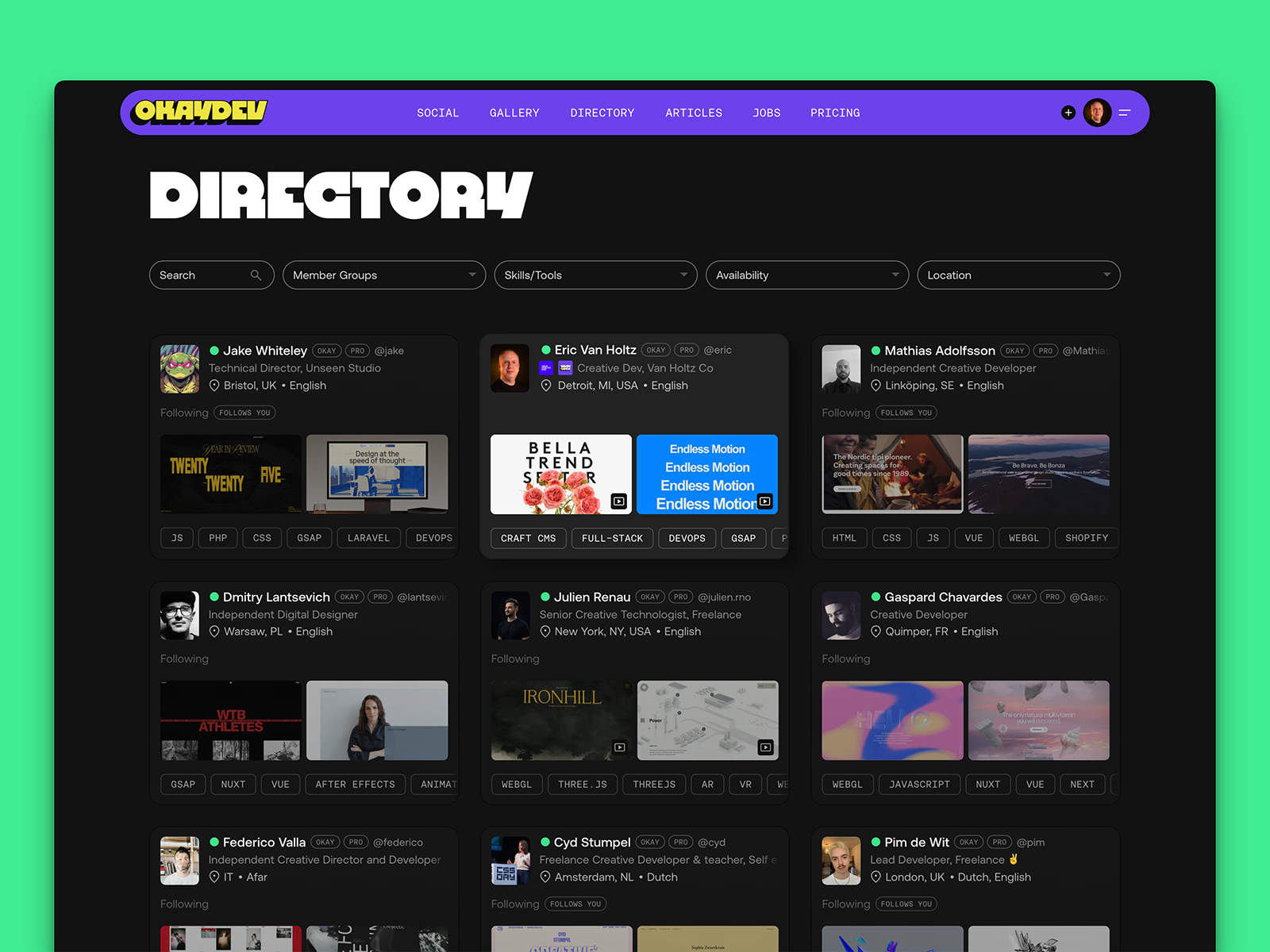
Task: Click the AFTER EFFECTS skill tag
Action: tap(356, 784)
